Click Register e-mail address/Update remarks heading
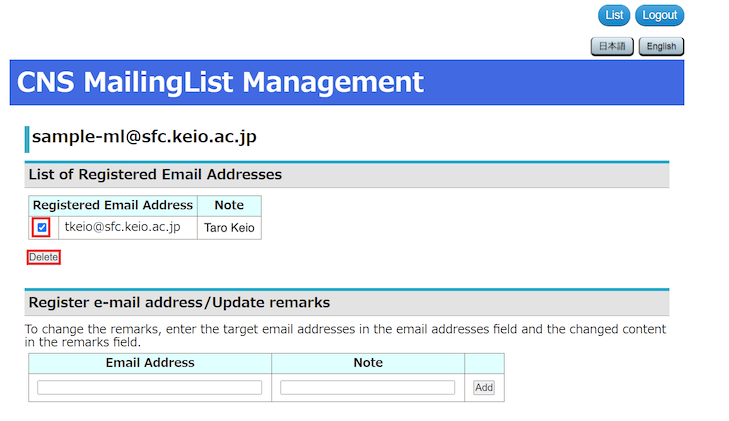729x421 pixels. click(x=179, y=302)
